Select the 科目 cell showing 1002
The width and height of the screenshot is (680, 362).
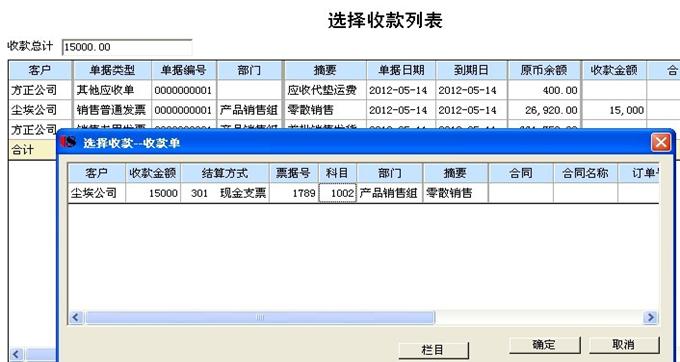point(338,193)
